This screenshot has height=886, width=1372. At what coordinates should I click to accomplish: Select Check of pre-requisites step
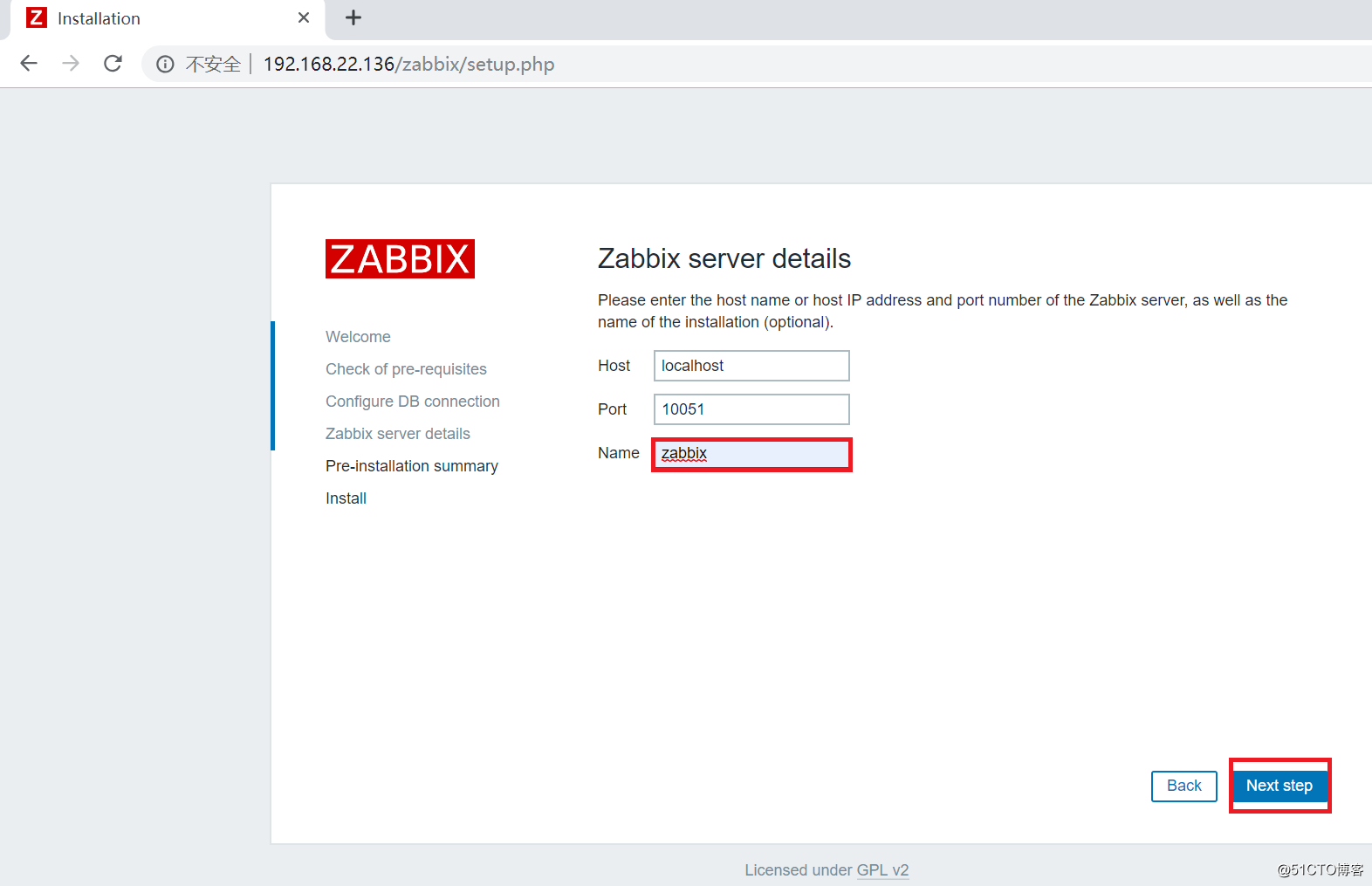pos(406,369)
